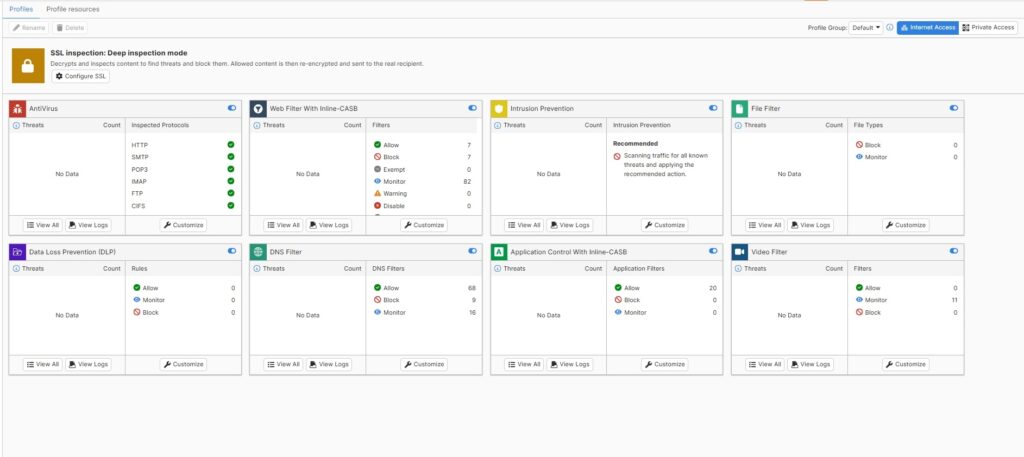Click the Web Filter card icon
Screen dimensions: 1024x457
pyautogui.click(x=258, y=108)
